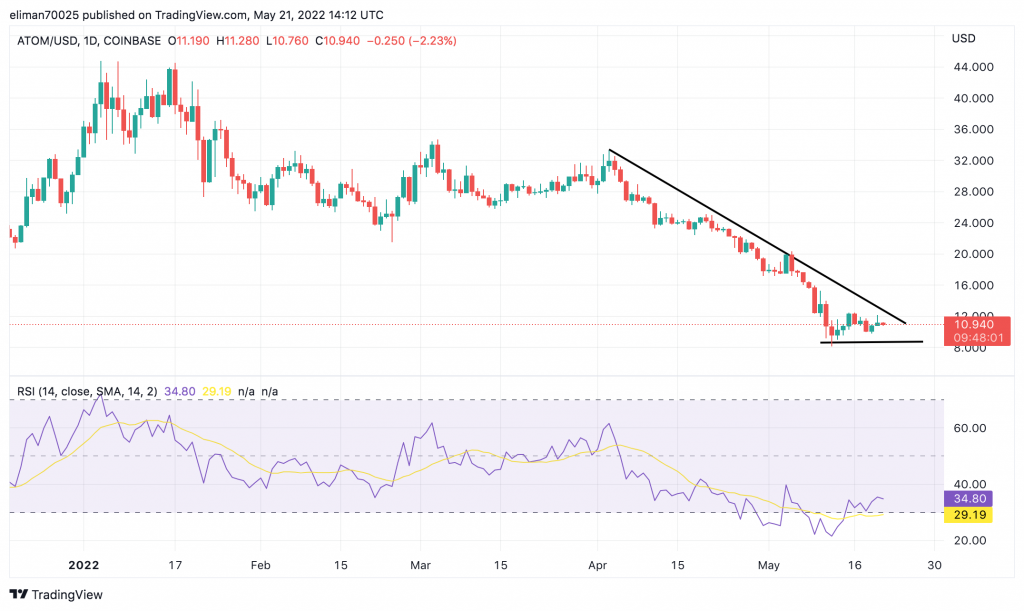Click the horizontal black support line

(x=871, y=342)
